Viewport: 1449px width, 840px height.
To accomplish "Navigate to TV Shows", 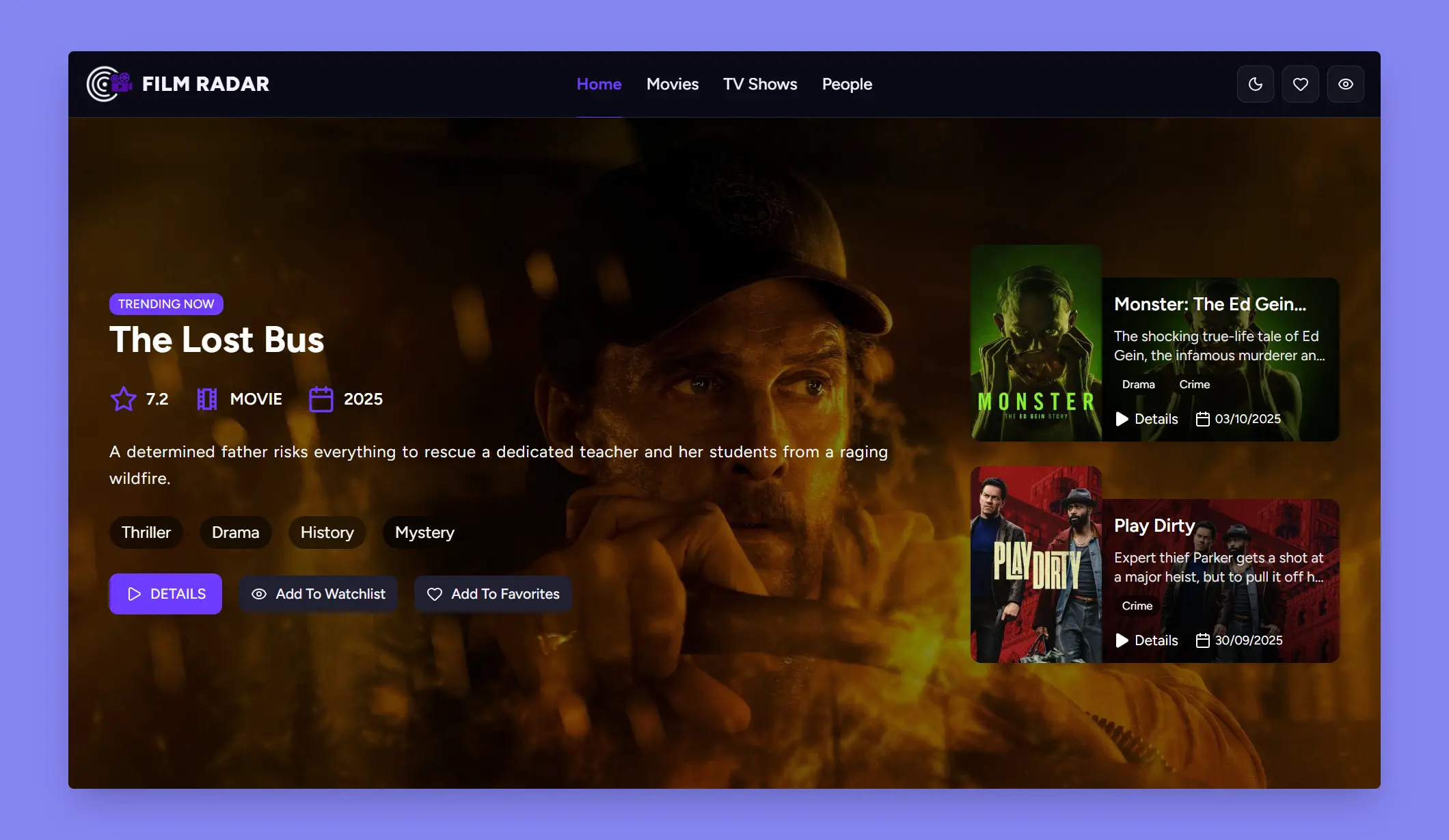I will [x=760, y=83].
